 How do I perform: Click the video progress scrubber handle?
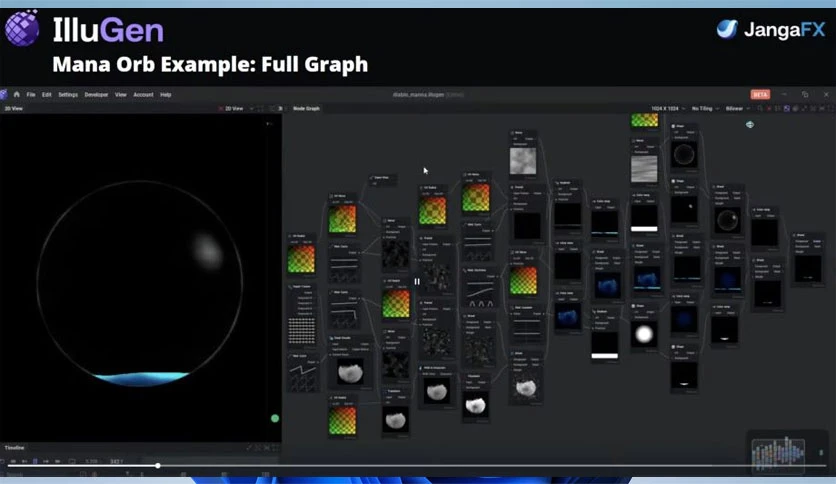click(158, 465)
